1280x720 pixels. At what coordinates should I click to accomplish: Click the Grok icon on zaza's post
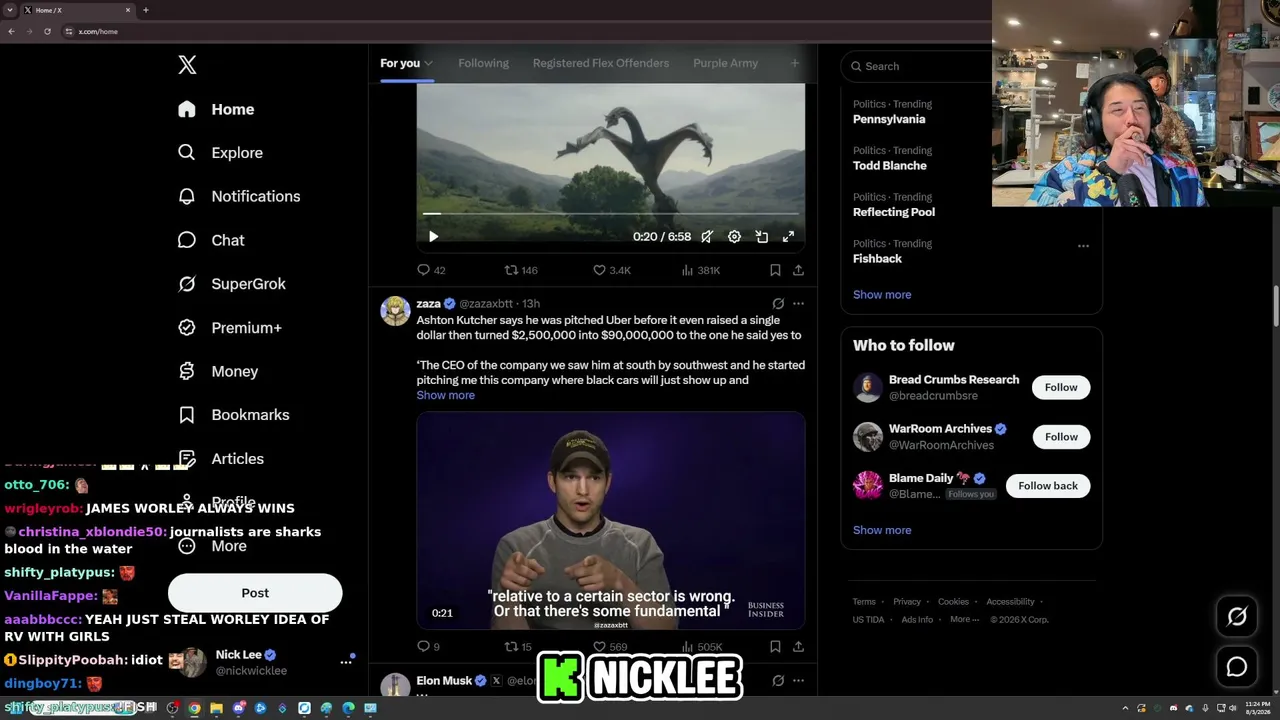(x=778, y=303)
